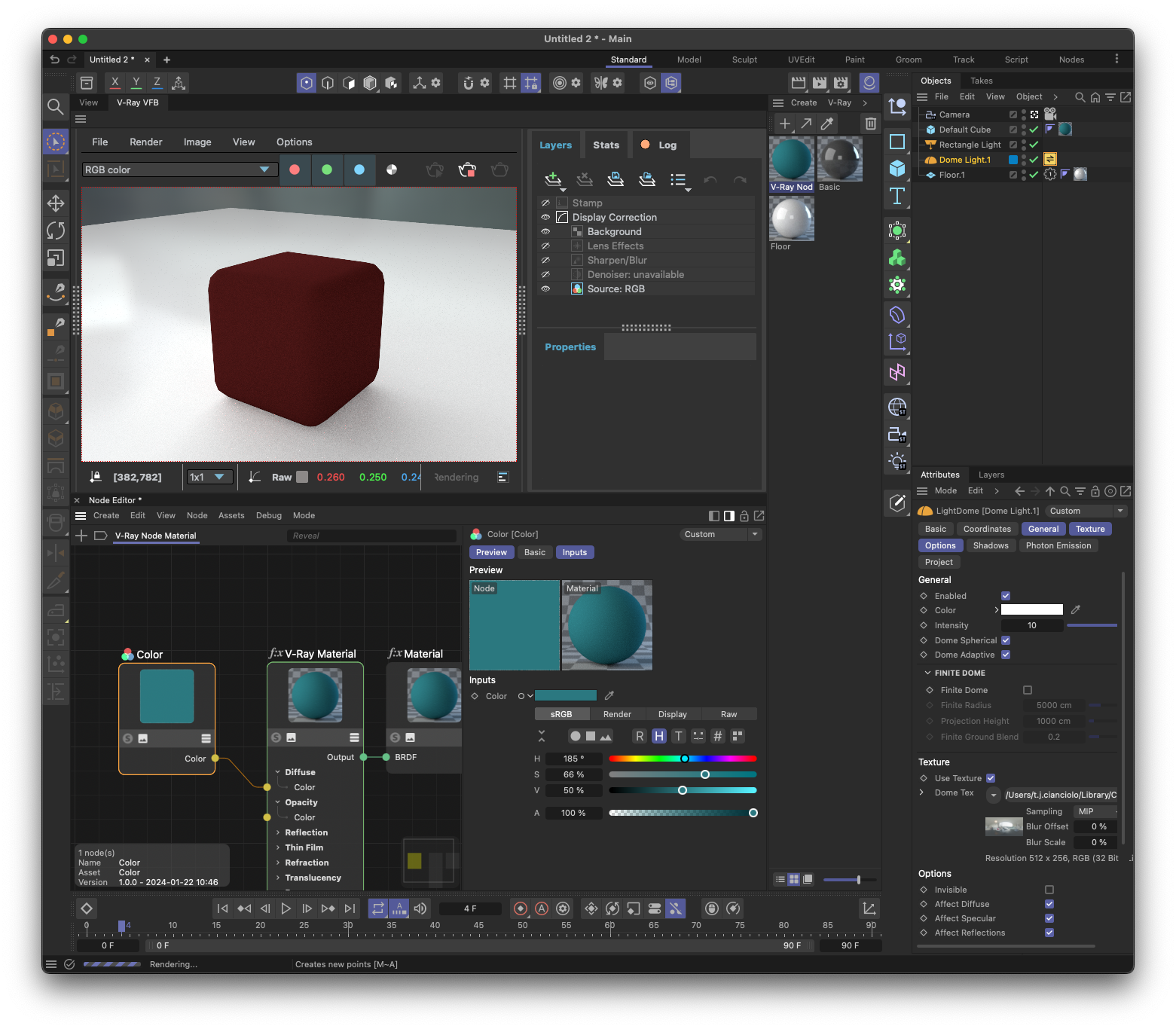The image size is (1176, 1029).
Task: Expand the Thin Film section
Action: (x=278, y=847)
